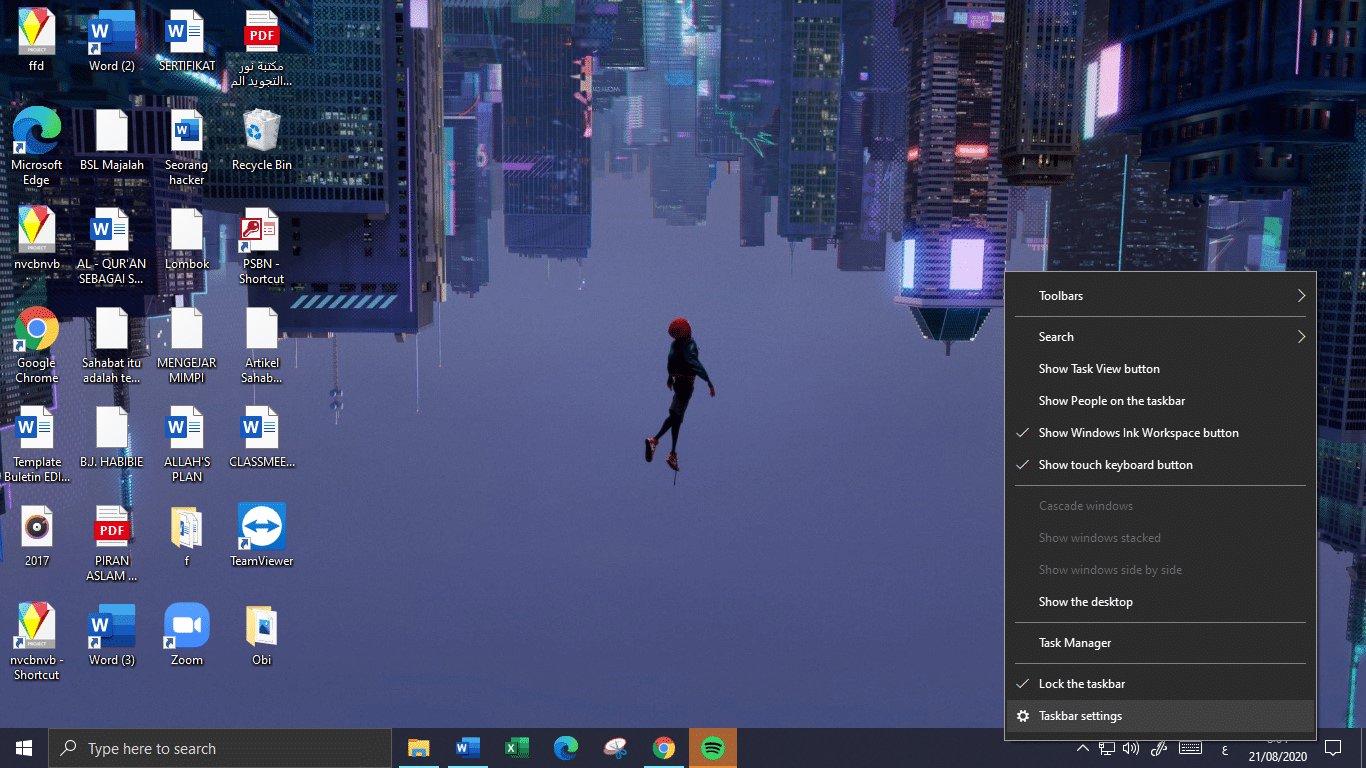The image size is (1366, 768).
Task: Open Spotify from the taskbar
Action: click(x=713, y=748)
